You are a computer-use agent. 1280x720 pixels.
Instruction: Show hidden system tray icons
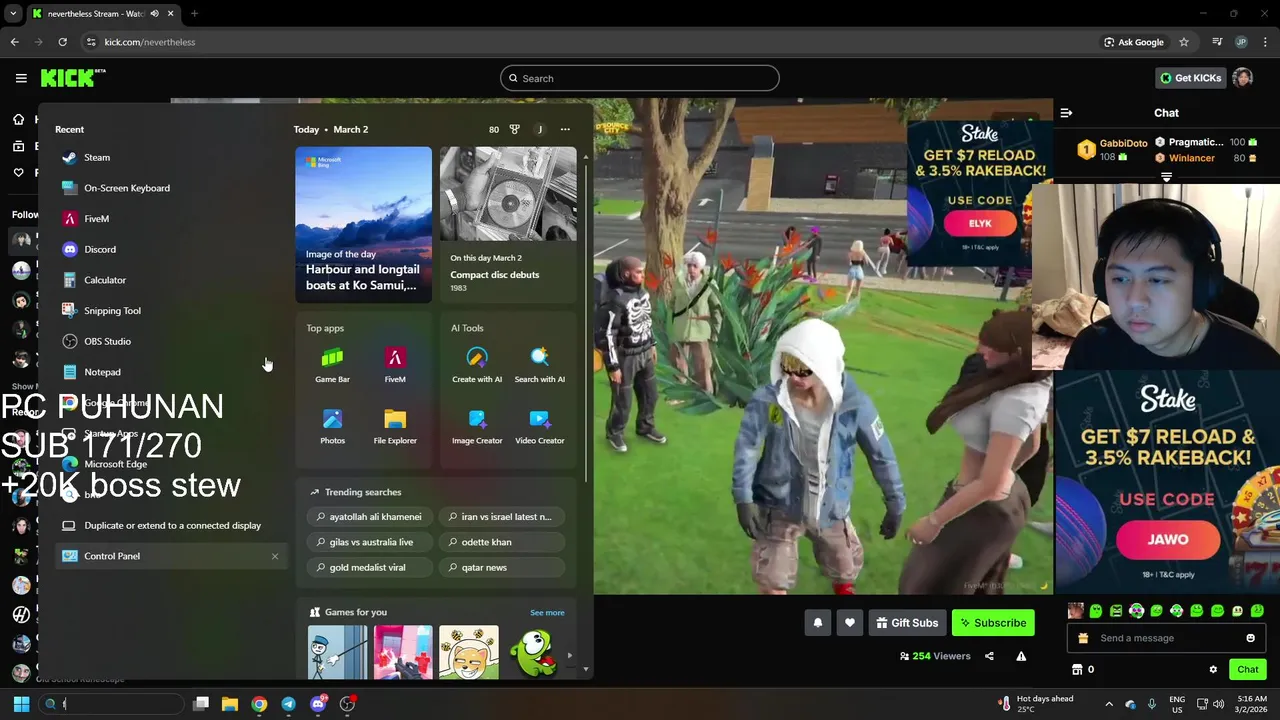click(x=1108, y=704)
